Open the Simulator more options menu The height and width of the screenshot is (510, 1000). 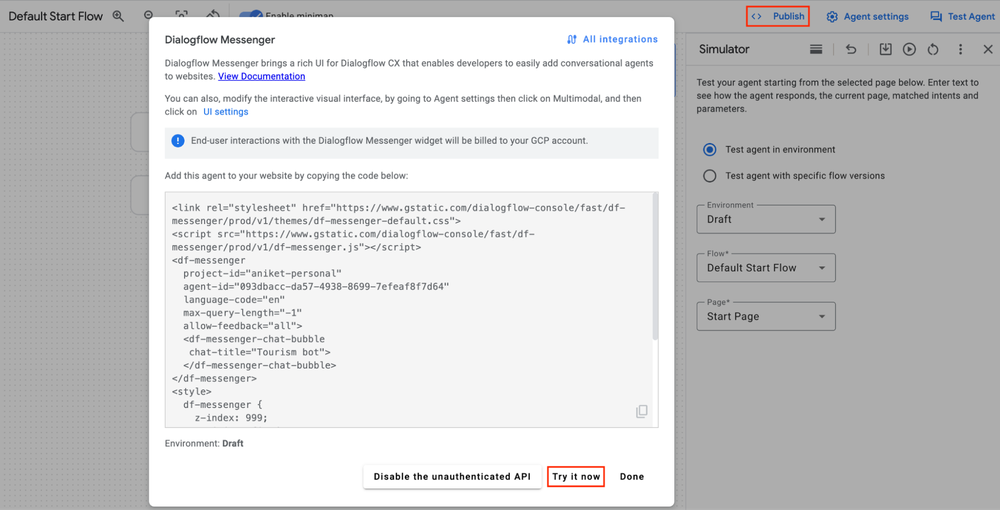point(960,49)
